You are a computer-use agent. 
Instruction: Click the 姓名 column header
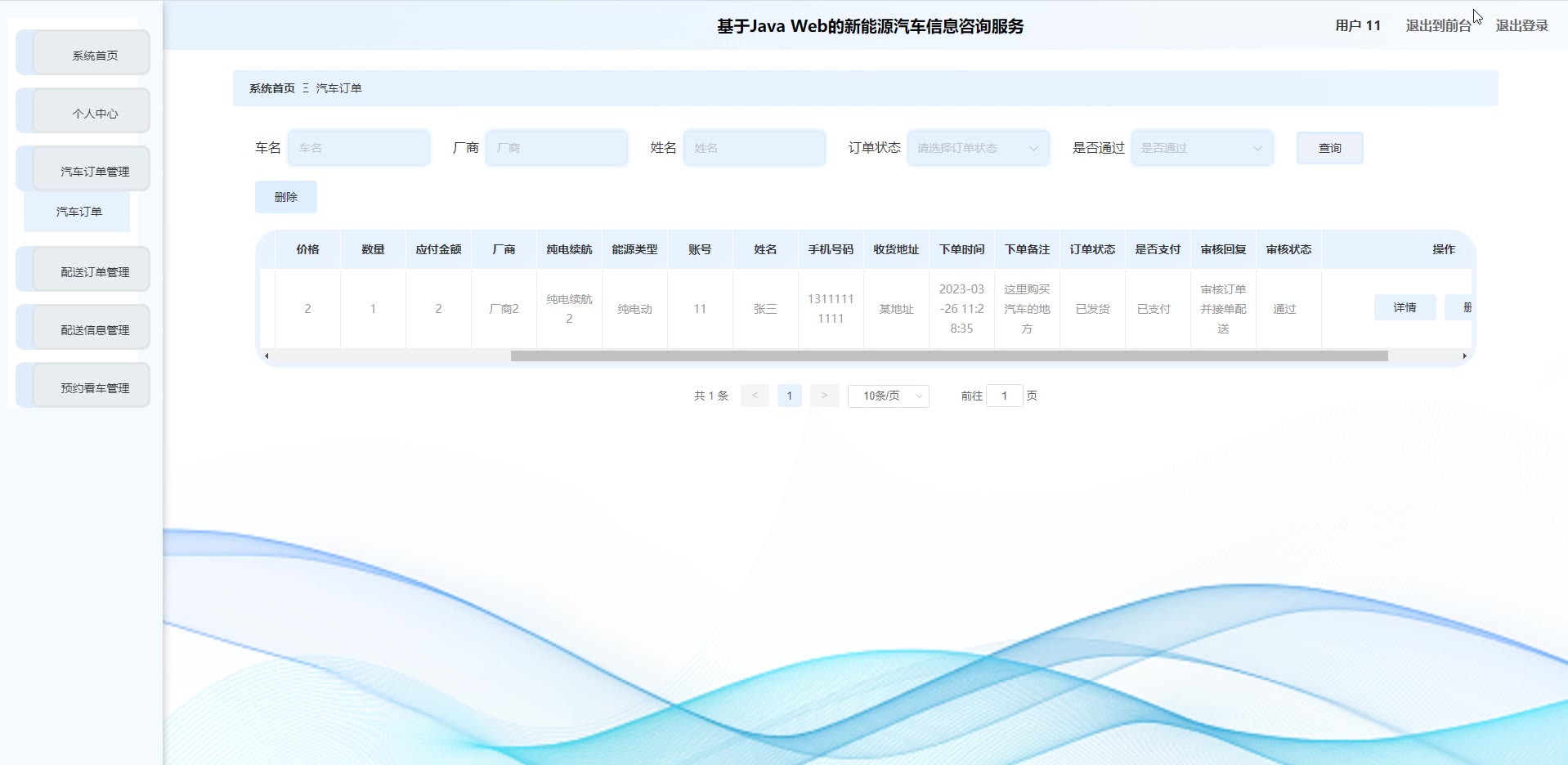tap(765, 249)
